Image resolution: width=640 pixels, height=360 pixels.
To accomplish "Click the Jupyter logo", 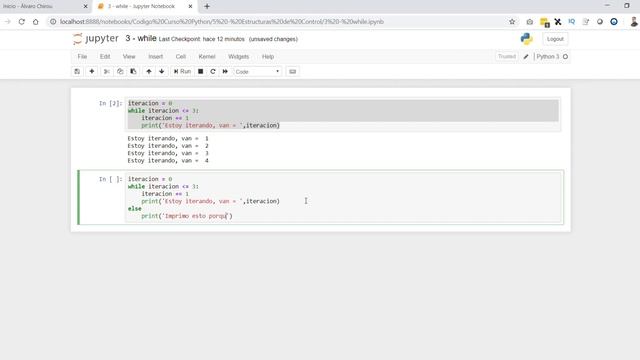I will (96, 39).
